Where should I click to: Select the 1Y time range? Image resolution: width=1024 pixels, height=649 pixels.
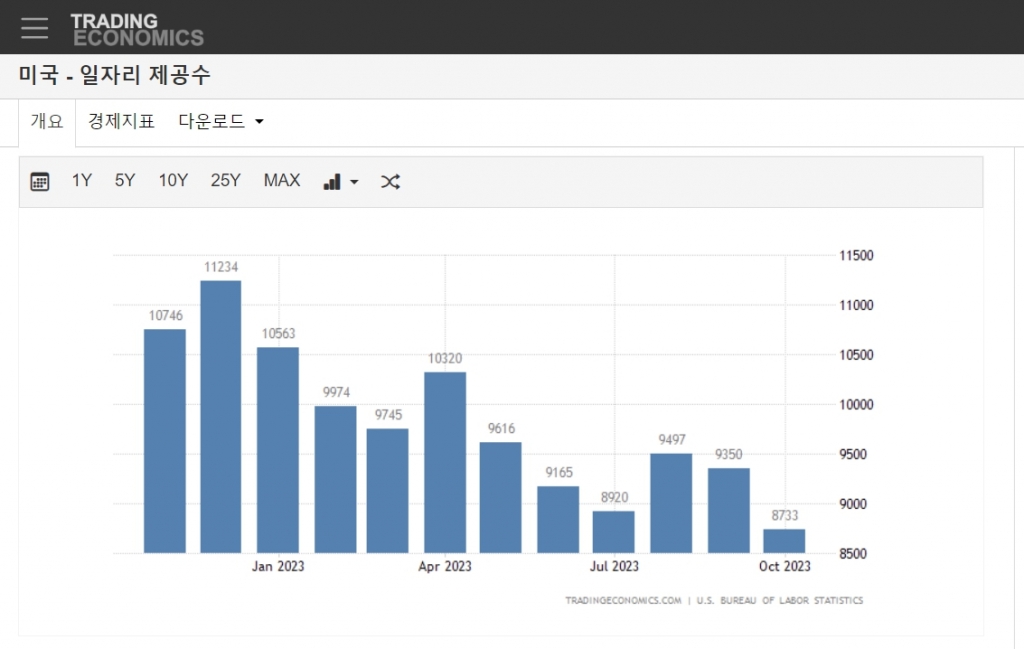[82, 181]
